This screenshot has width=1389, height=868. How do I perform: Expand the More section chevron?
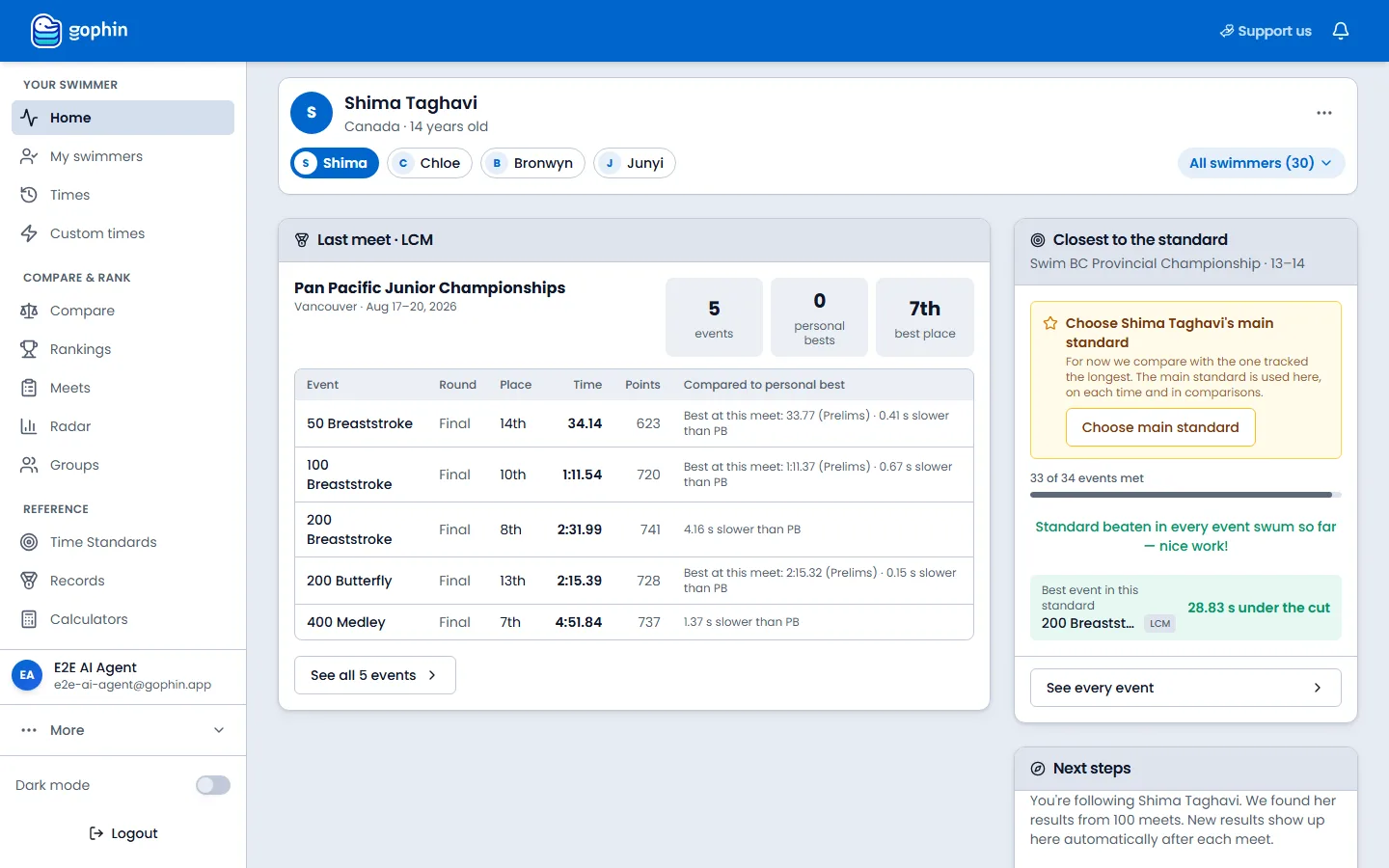tap(219, 730)
